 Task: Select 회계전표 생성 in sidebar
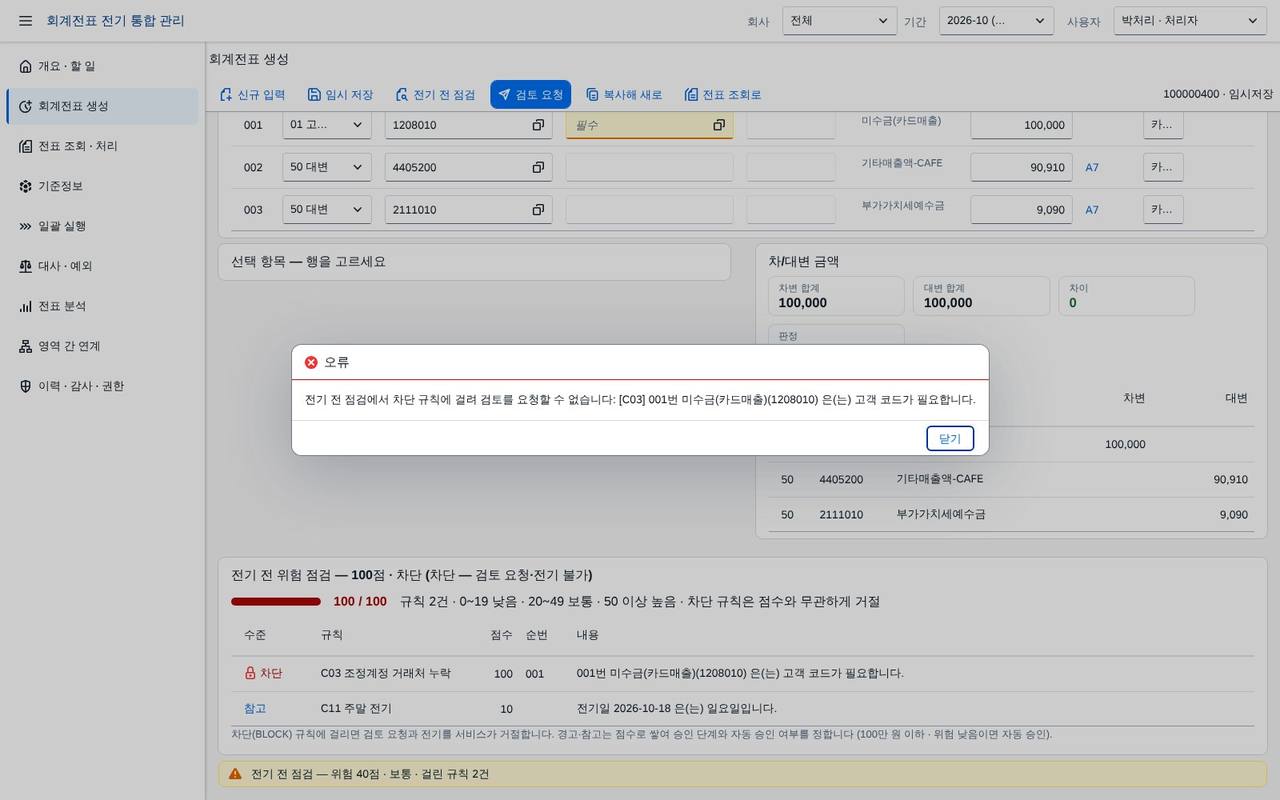[x=102, y=106]
